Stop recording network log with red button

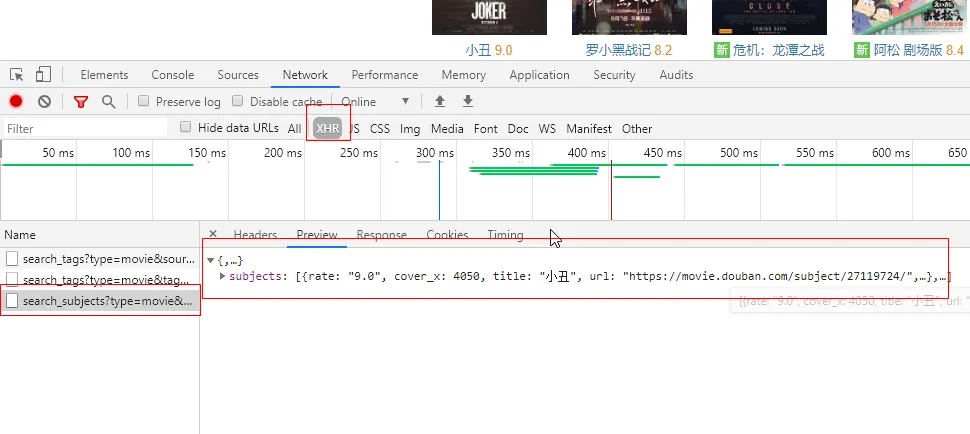16,102
